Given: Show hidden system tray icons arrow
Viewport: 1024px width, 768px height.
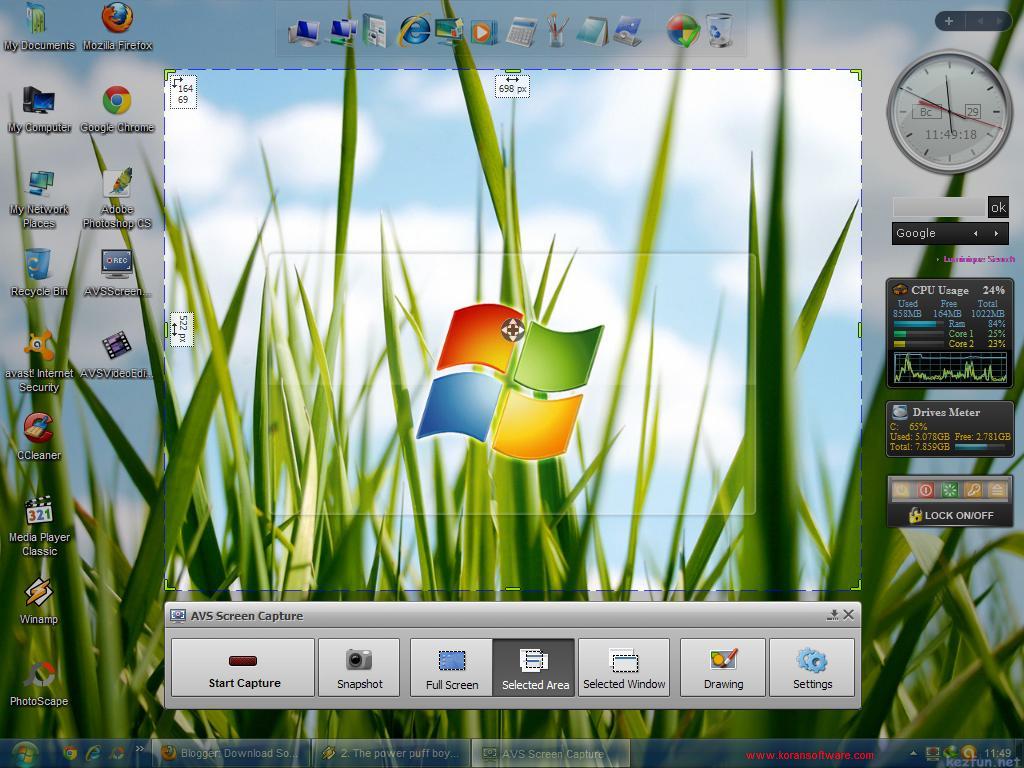Looking at the screenshot, I should tap(913, 753).
